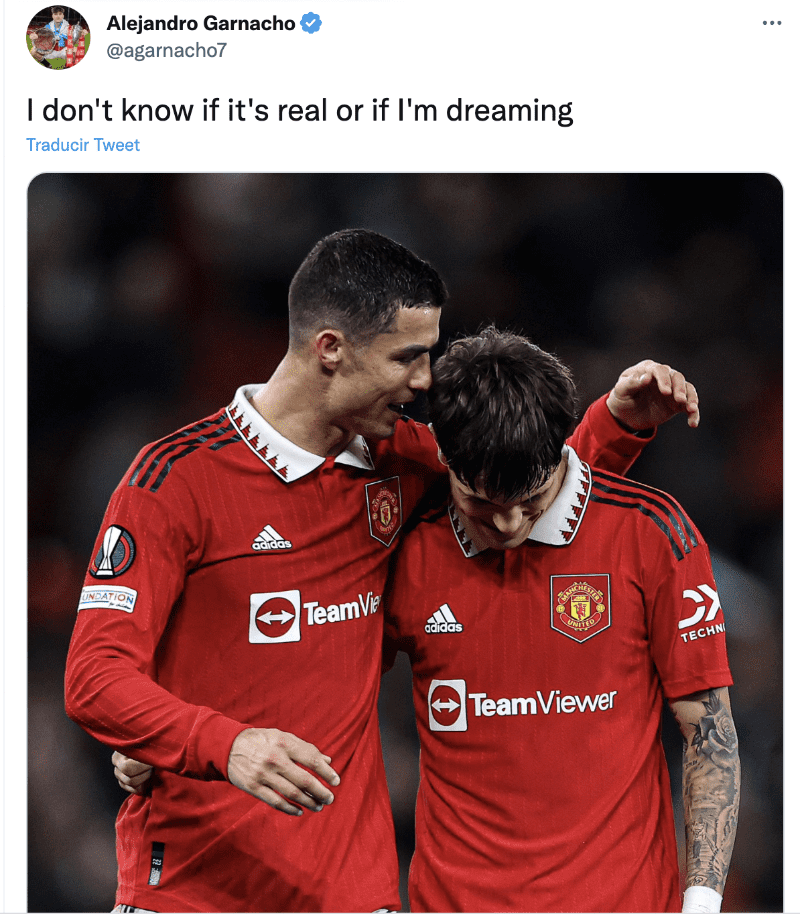Open the @agarnacho7 handle link
800x914 pixels.
[166, 51]
